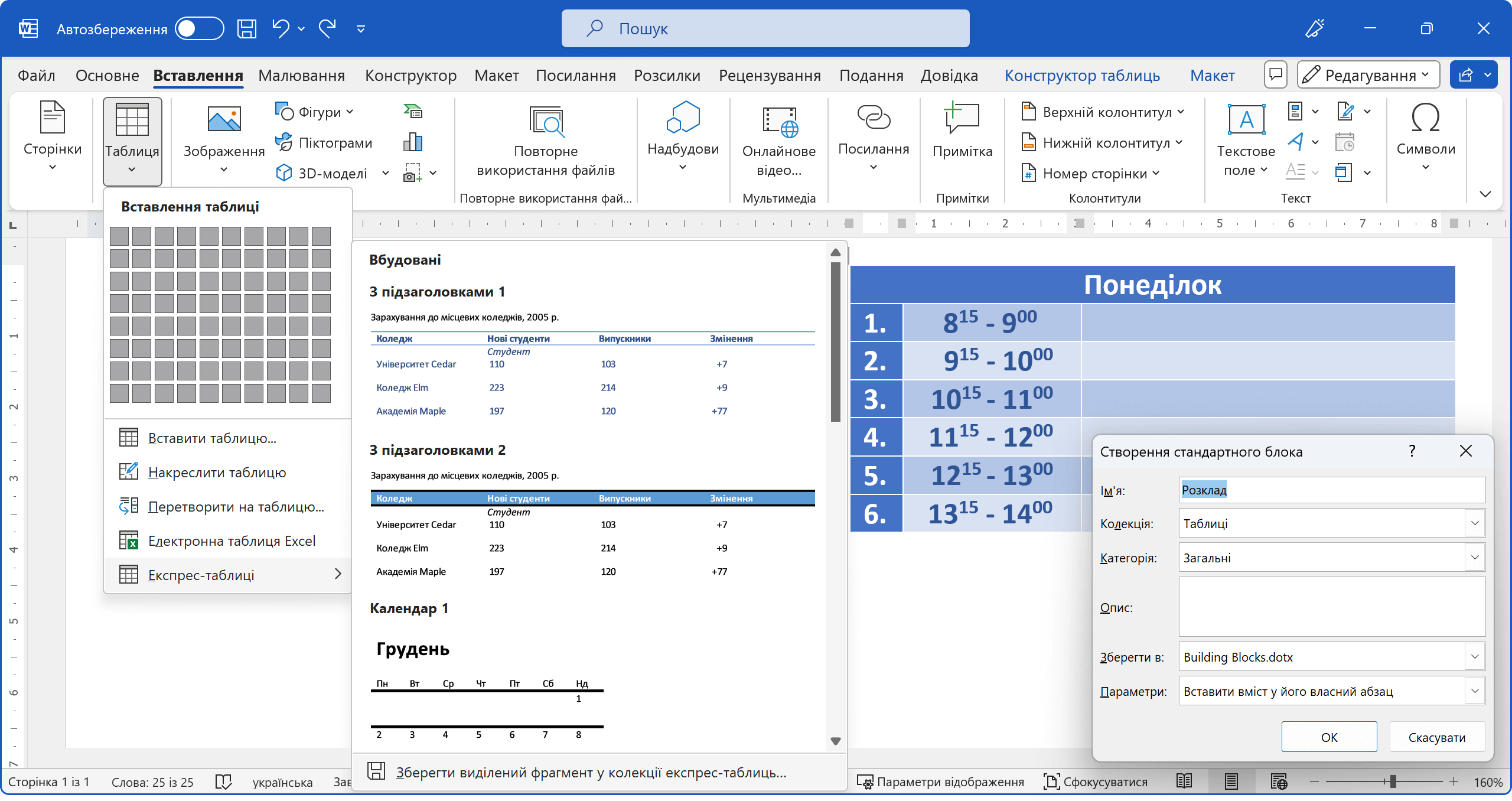
Task: Click the Excel spreadsheet table option
Action: pos(232,540)
